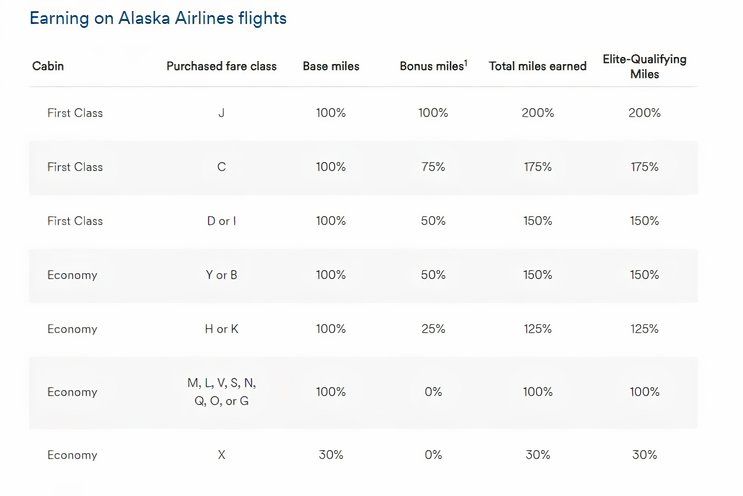
Task: Click the 175% Elite-Qualifying Miles value
Action: [645, 167]
